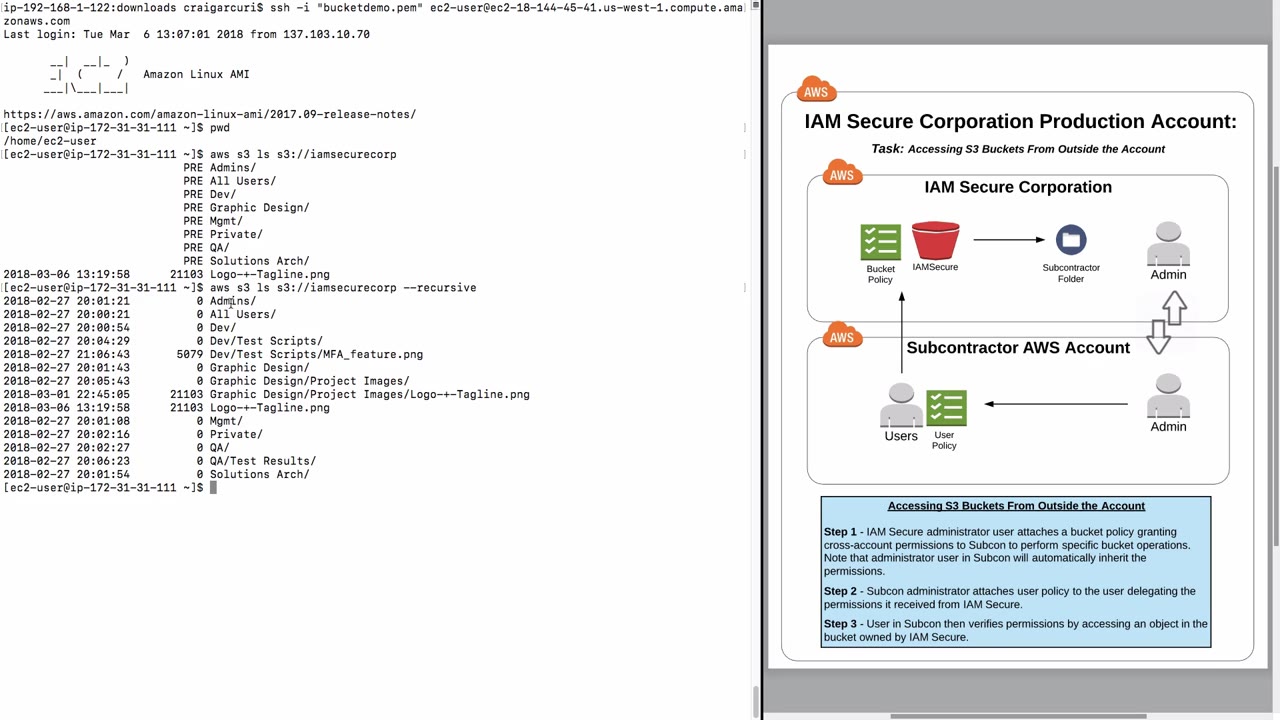1280x720 pixels.
Task: Click the arrow pointing from Admin to Users
Action: click(x=1056, y=404)
